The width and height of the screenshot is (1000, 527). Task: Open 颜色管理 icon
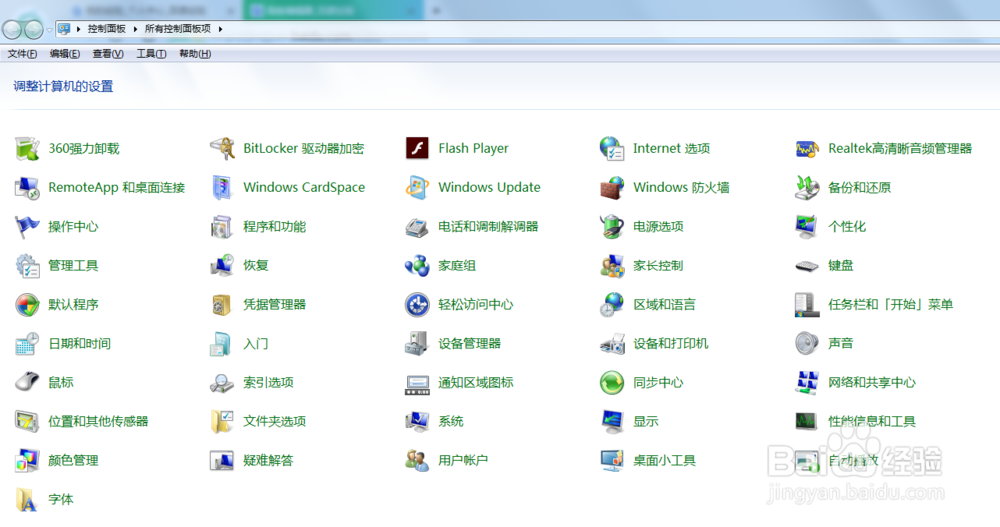(27, 461)
